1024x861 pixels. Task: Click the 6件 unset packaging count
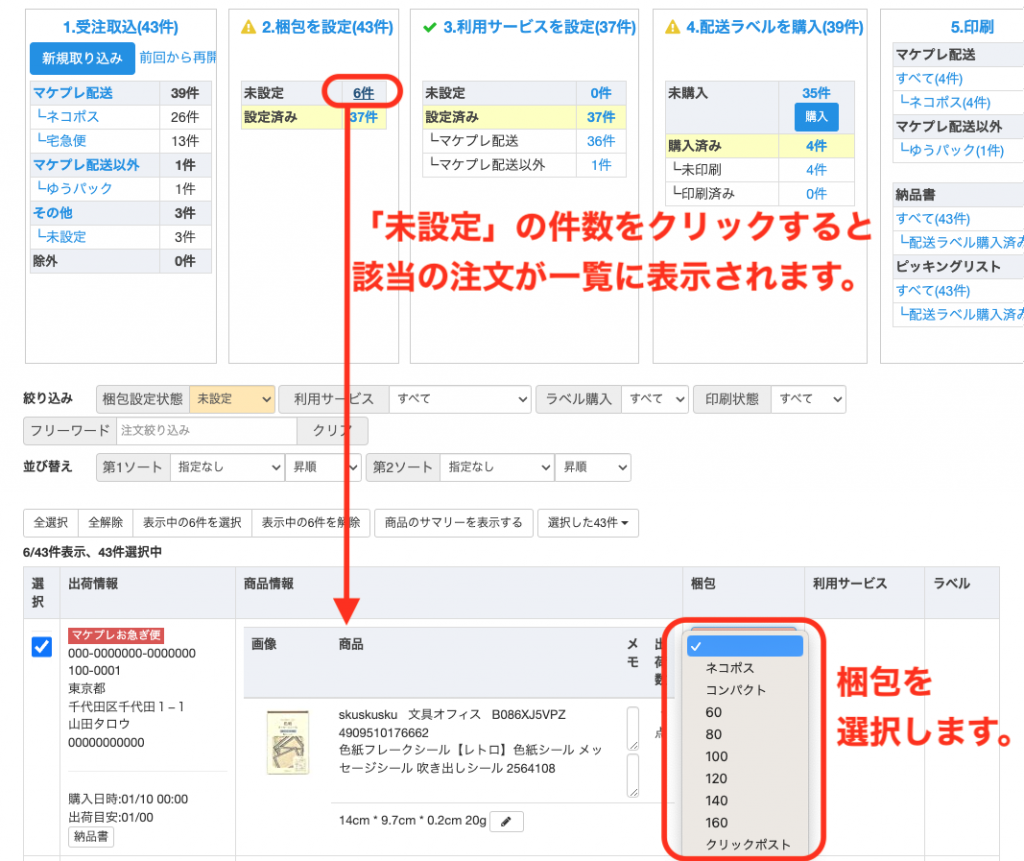coord(363,93)
